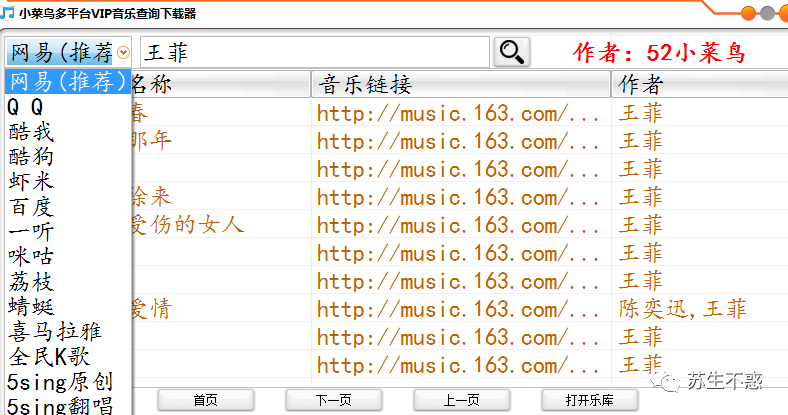Screen dimensions: 788x415
Task: Click the 作者 column header
Action: tap(700, 84)
